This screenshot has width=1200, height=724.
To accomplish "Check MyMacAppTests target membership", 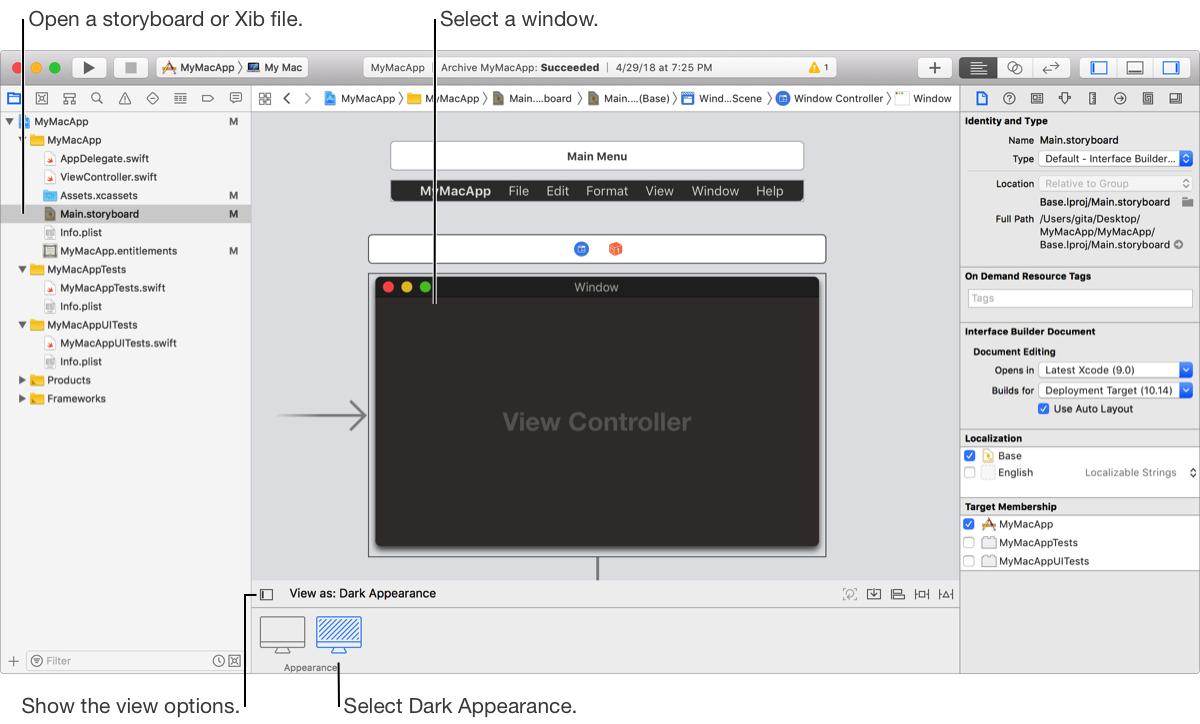I will (x=969, y=543).
